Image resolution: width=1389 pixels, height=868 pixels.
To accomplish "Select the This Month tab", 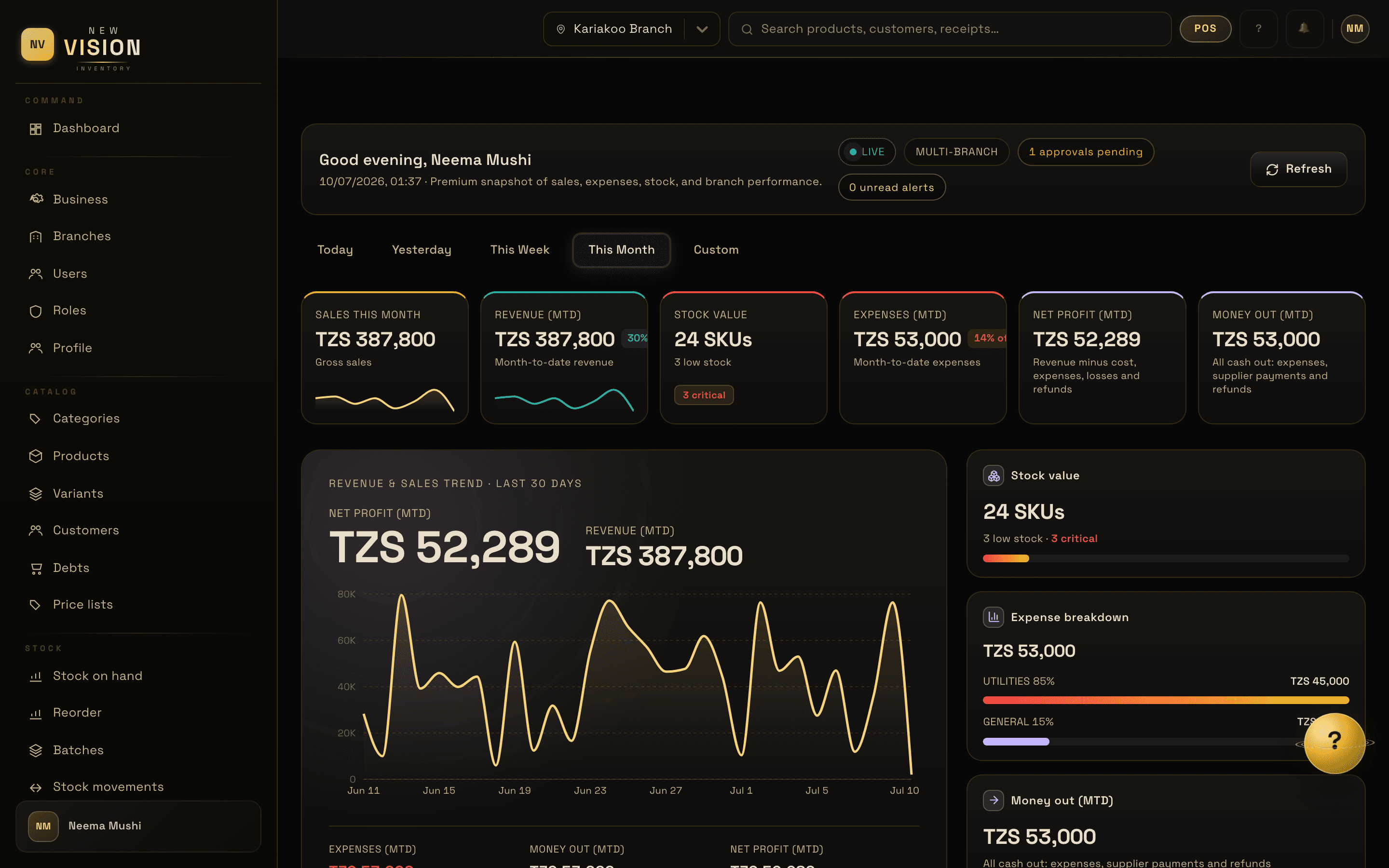I will coord(621,250).
